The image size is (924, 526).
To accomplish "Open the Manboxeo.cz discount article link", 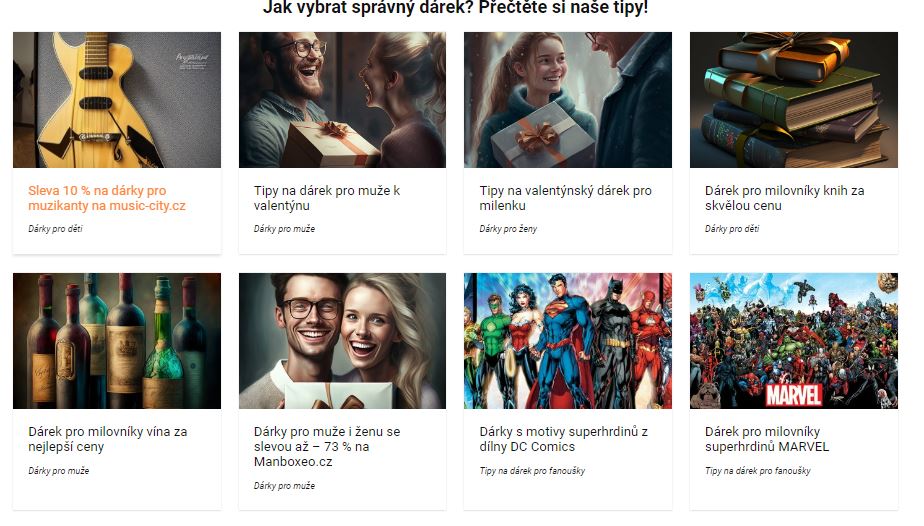I will [x=327, y=446].
